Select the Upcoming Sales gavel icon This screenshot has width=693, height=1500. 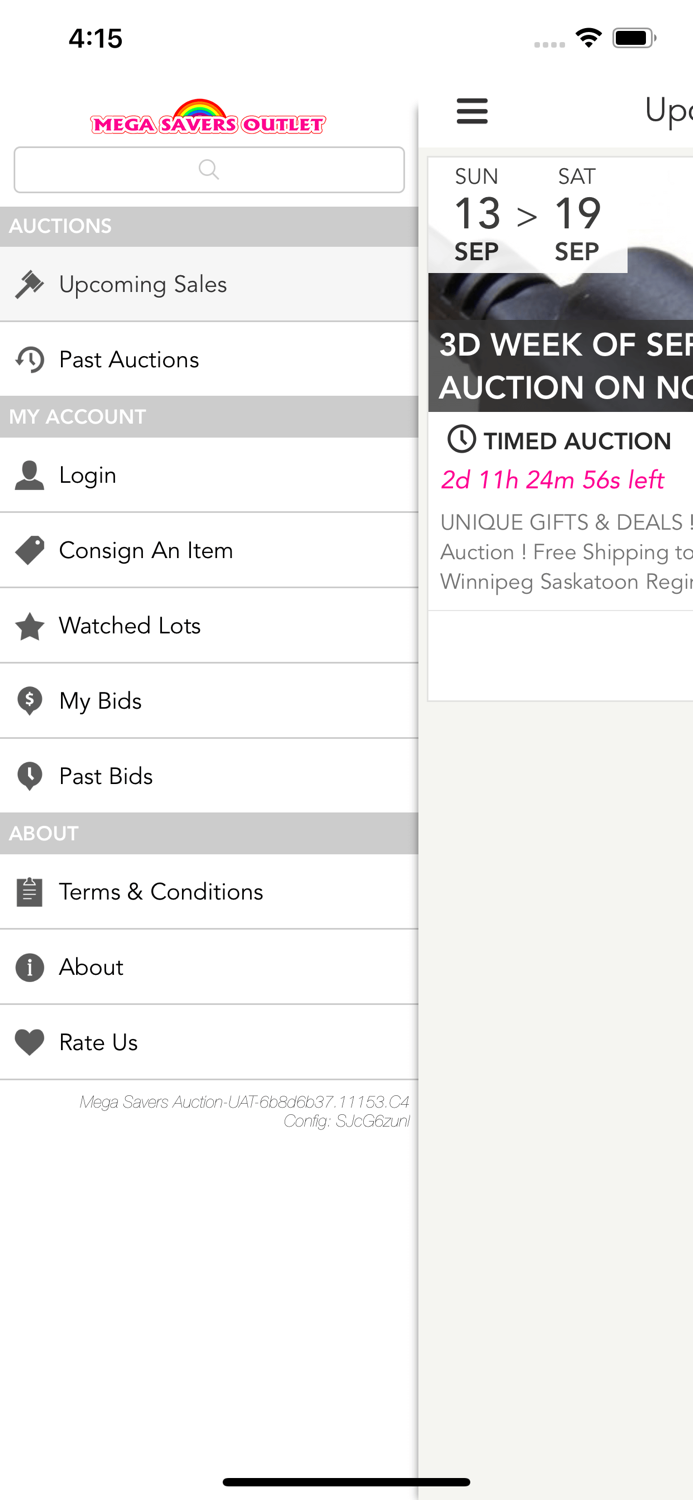pyautogui.click(x=30, y=284)
